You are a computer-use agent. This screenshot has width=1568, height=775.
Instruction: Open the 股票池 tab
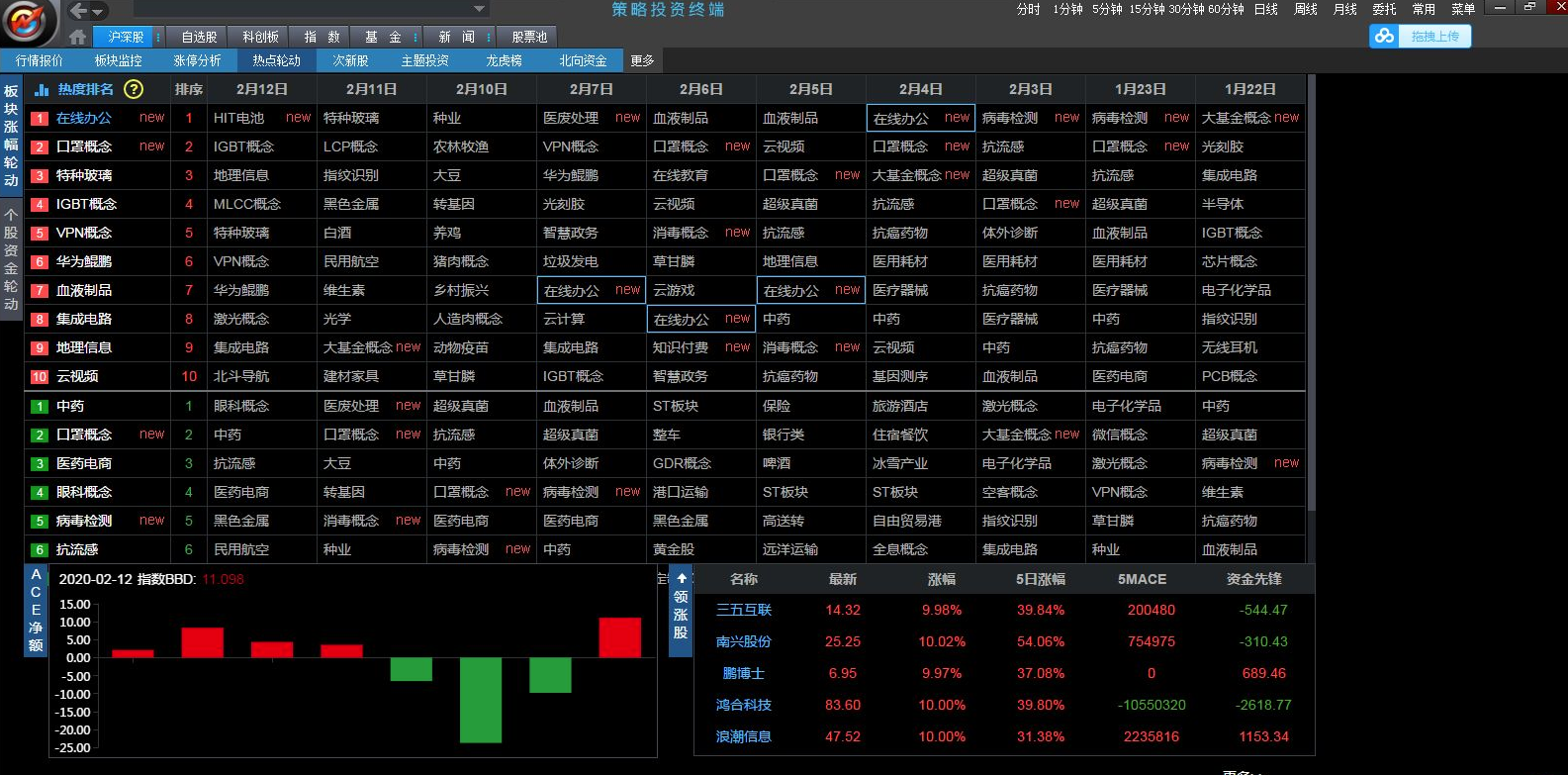point(529,37)
